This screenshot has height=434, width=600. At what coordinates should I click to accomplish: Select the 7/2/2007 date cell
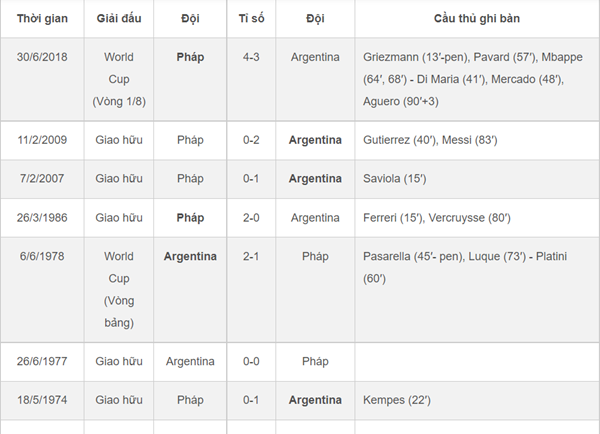(42, 179)
